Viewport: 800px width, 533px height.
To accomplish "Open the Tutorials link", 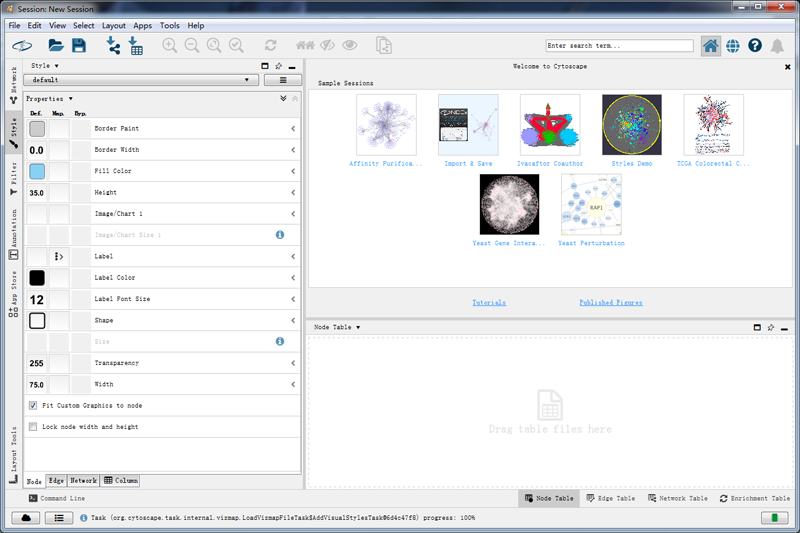I will pos(489,303).
